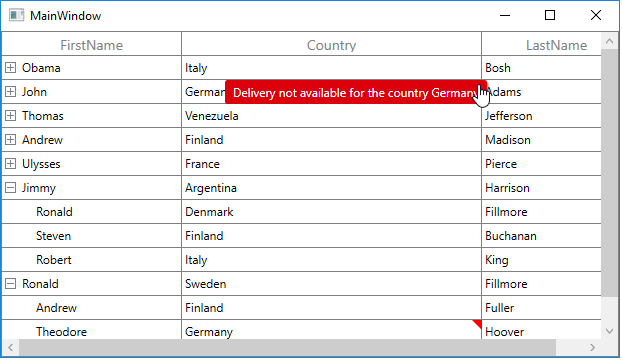Click the horizontal scrollbar thumb
Screen dimensions: 622x361
click(288, 348)
